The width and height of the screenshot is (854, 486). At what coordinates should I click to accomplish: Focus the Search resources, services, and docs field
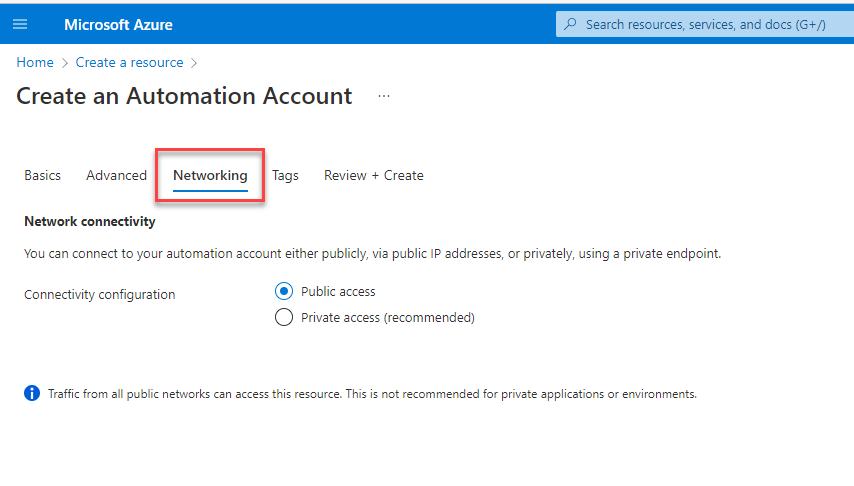[x=705, y=24]
